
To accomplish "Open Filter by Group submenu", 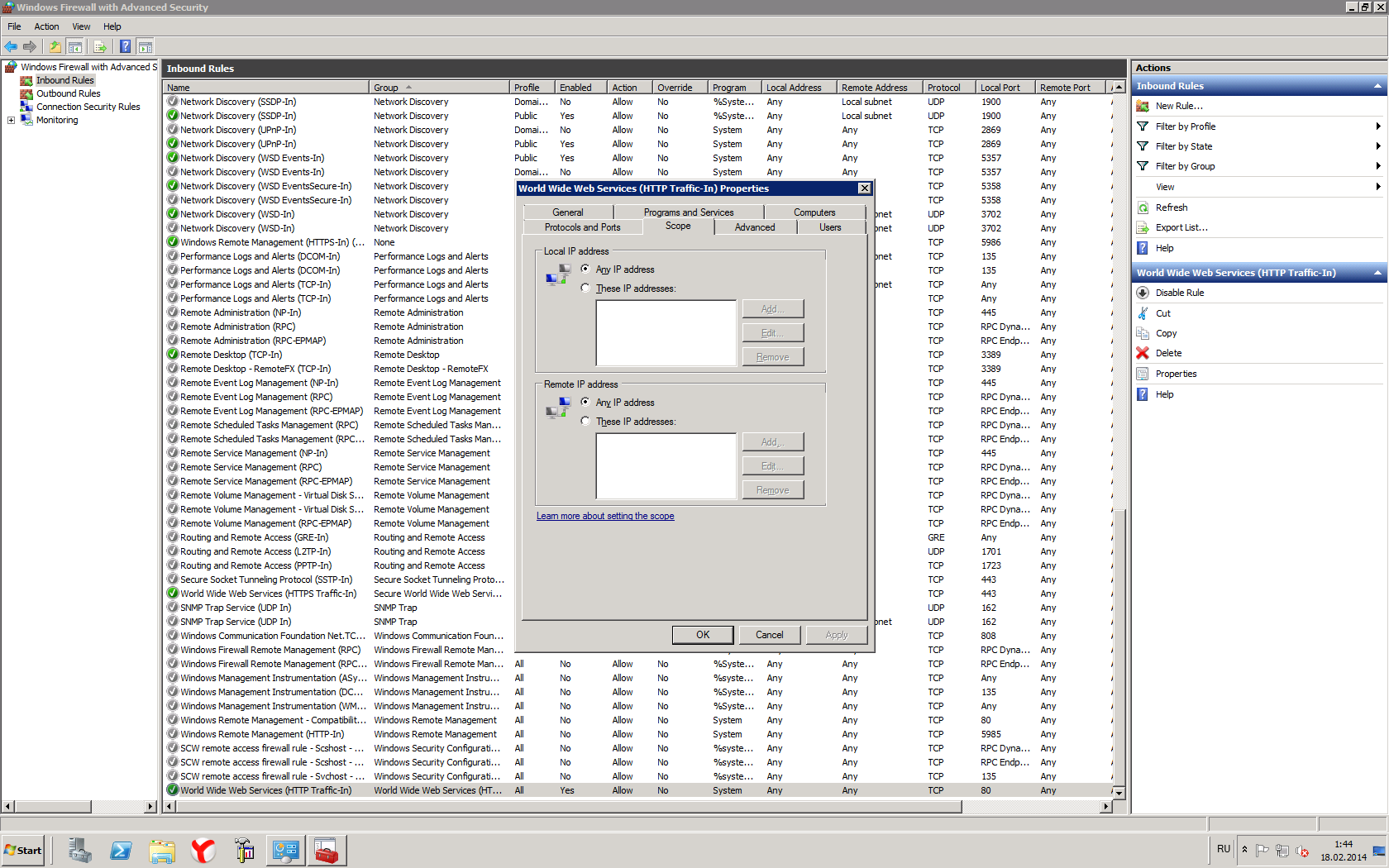I will (1259, 166).
